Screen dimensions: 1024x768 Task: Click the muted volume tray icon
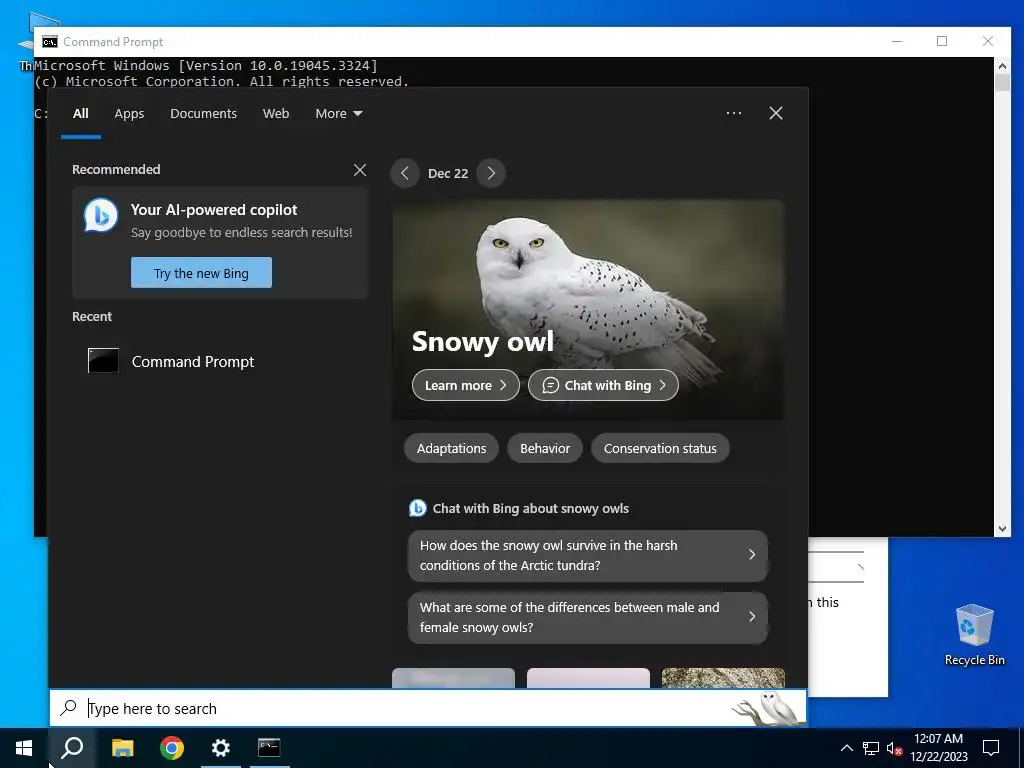895,748
